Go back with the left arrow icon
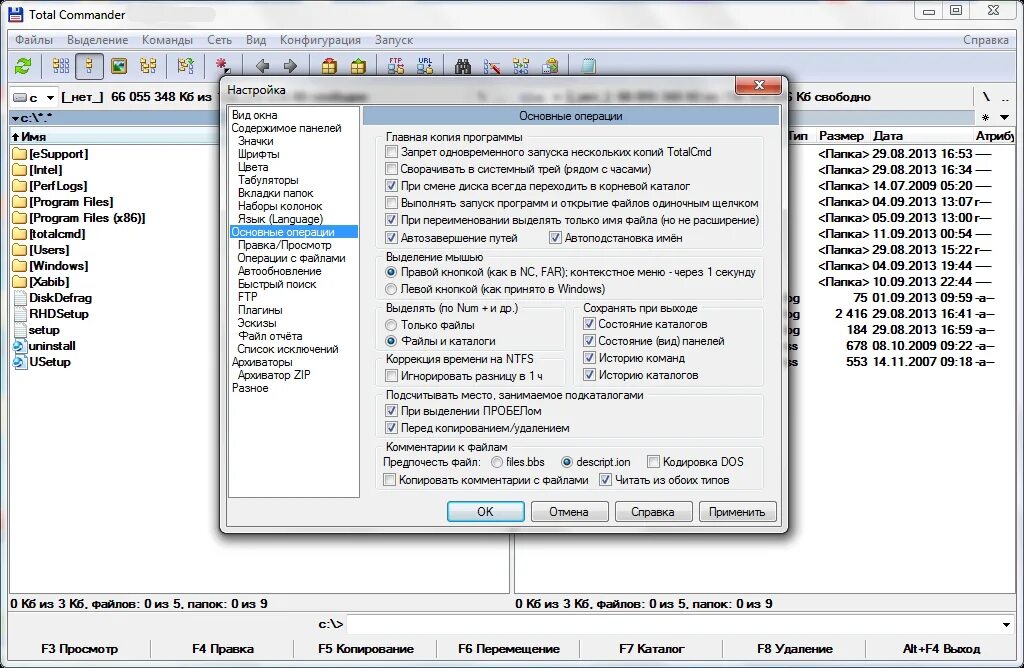Screen dimensions: 1024x668 click(x=263, y=66)
